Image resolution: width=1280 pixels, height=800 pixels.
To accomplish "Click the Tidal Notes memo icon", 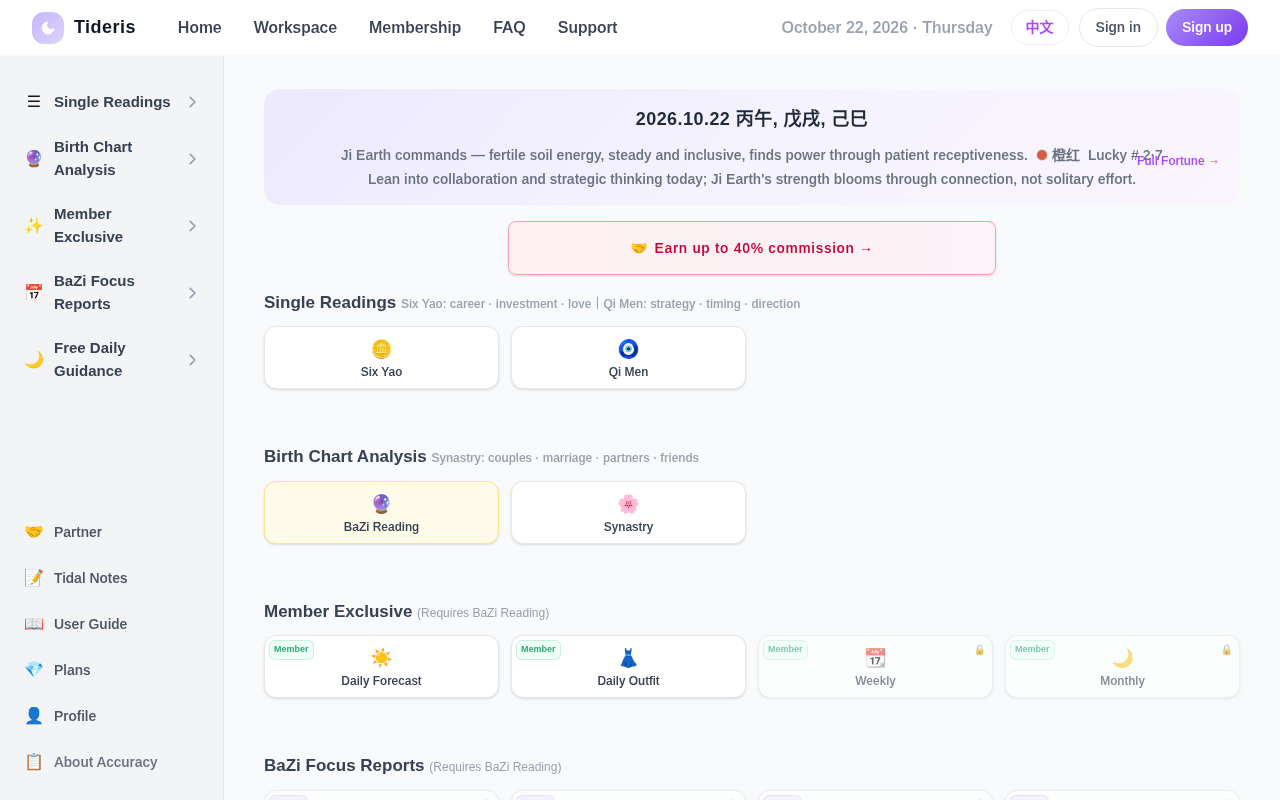I will tap(34, 578).
